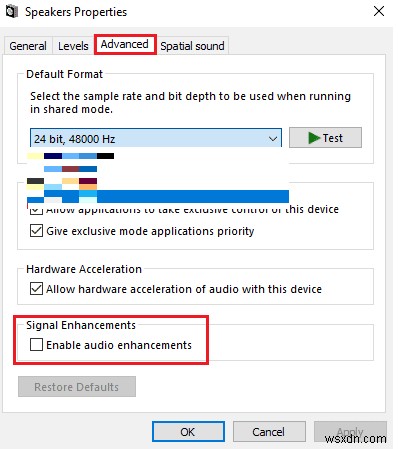Screen dimensions: 398x449
Task: Select the Advanced tab
Action: tap(125, 44)
